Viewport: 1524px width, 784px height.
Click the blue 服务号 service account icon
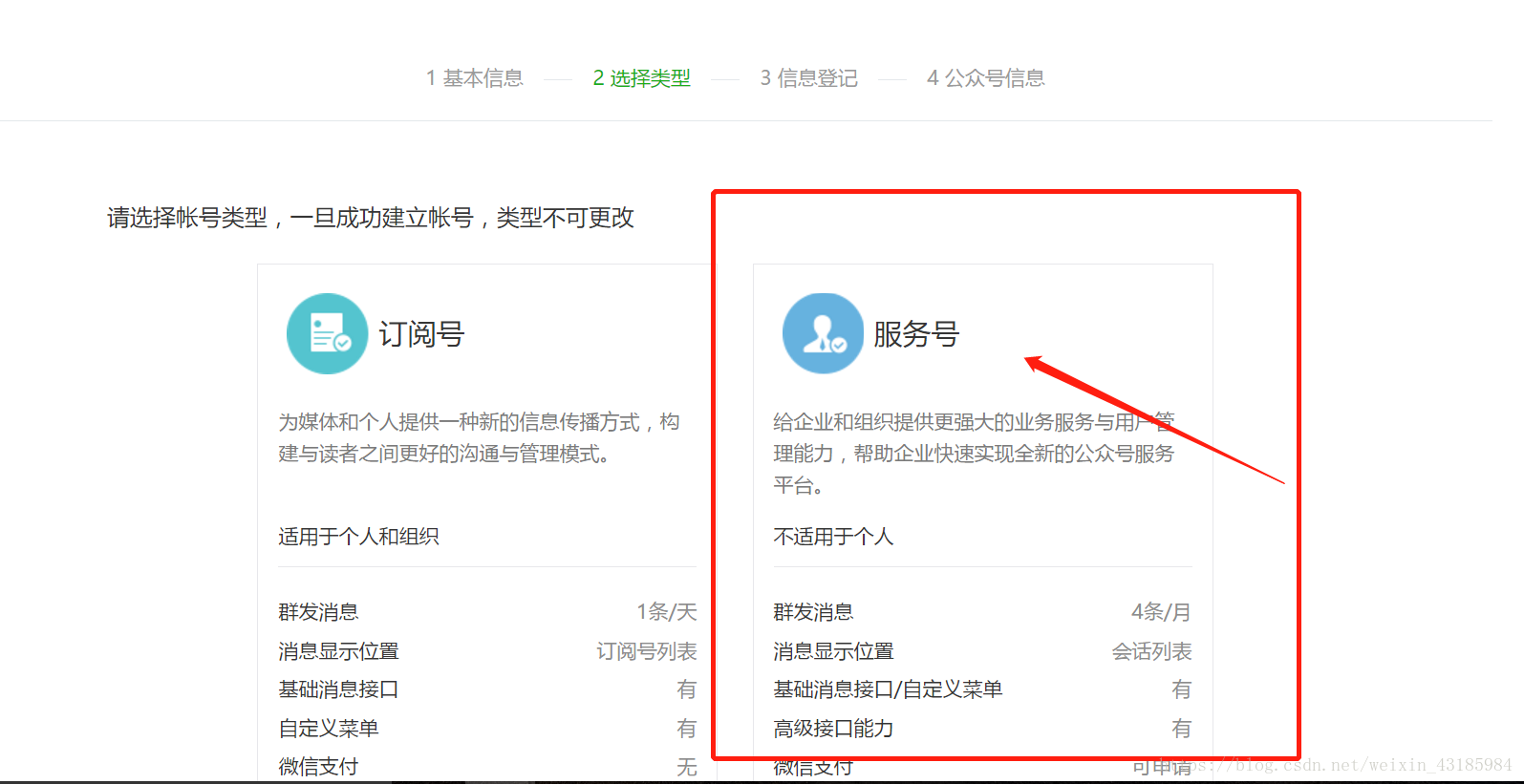(x=823, y=333)
